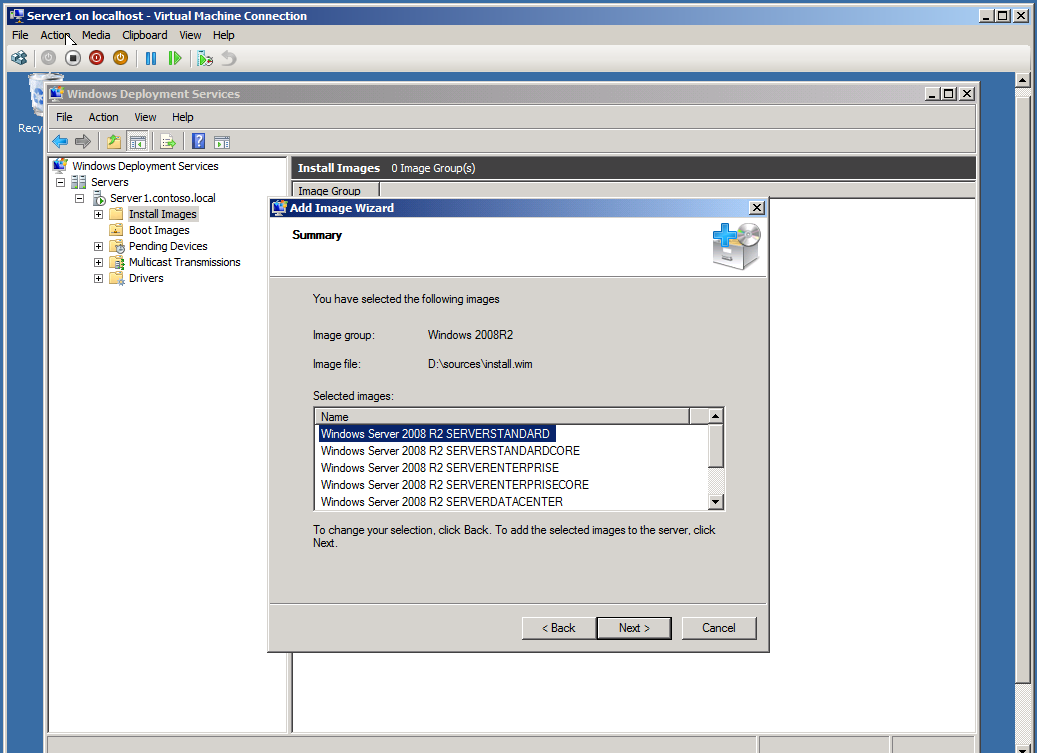Select Drivers label in the tree
This screenshot has height=753, width=1037.
pos(146,278)
